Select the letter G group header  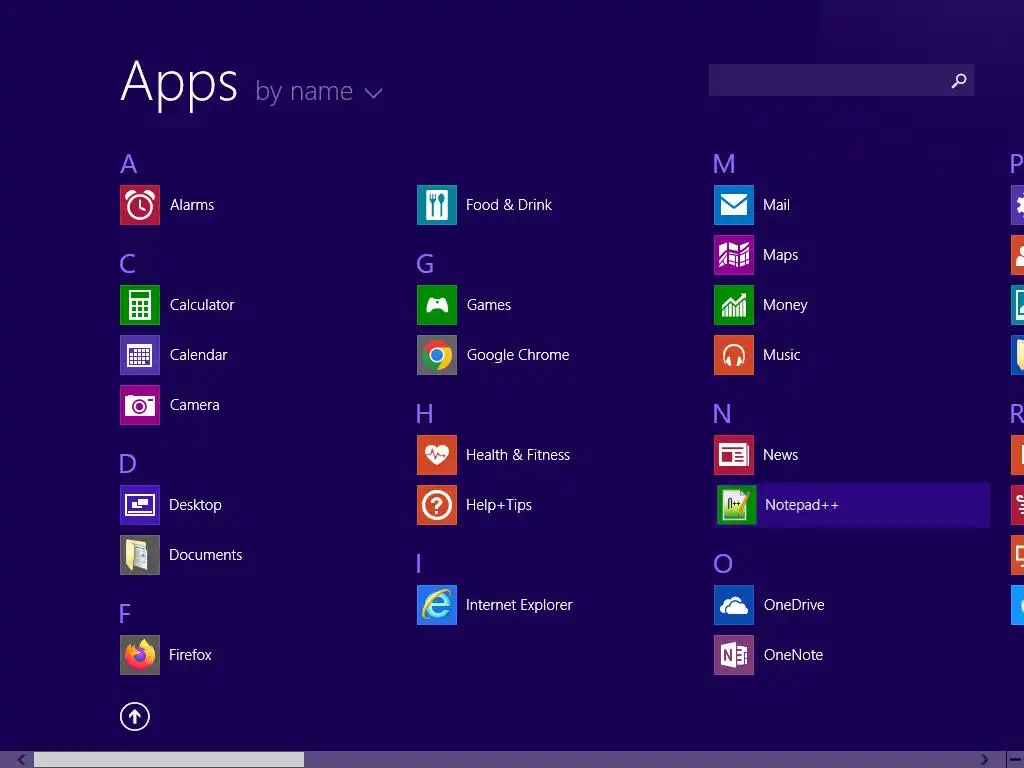click(x=425, y=264)
